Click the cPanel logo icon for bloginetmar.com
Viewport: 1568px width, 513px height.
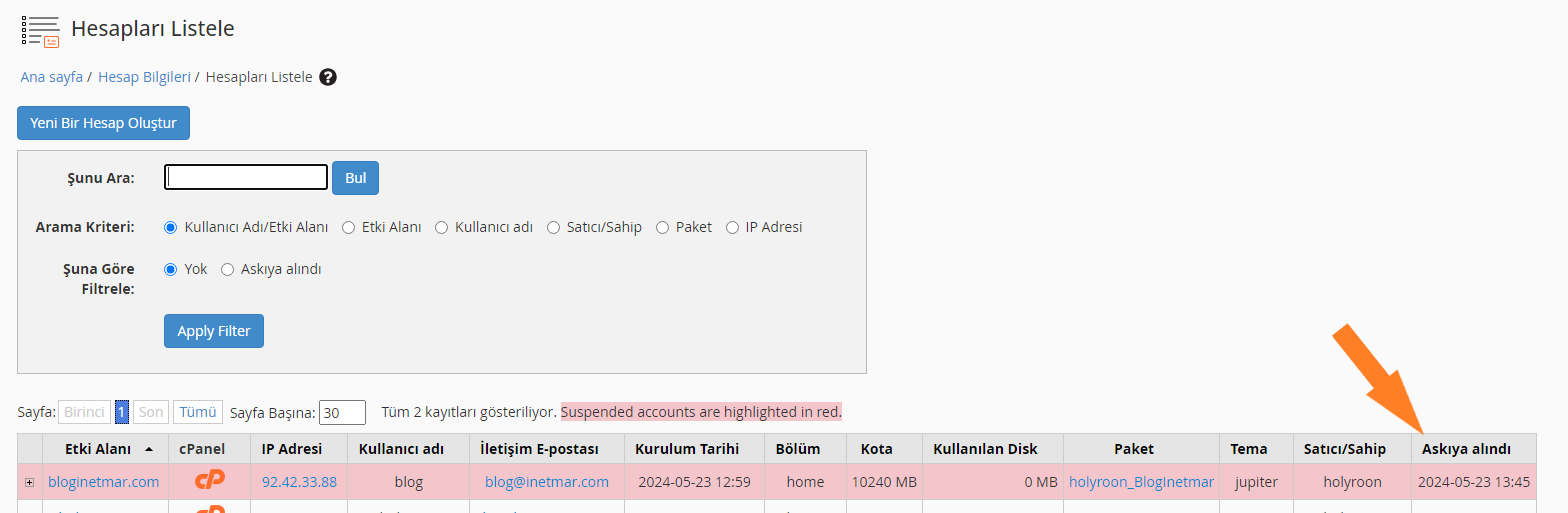coord(209,481)
